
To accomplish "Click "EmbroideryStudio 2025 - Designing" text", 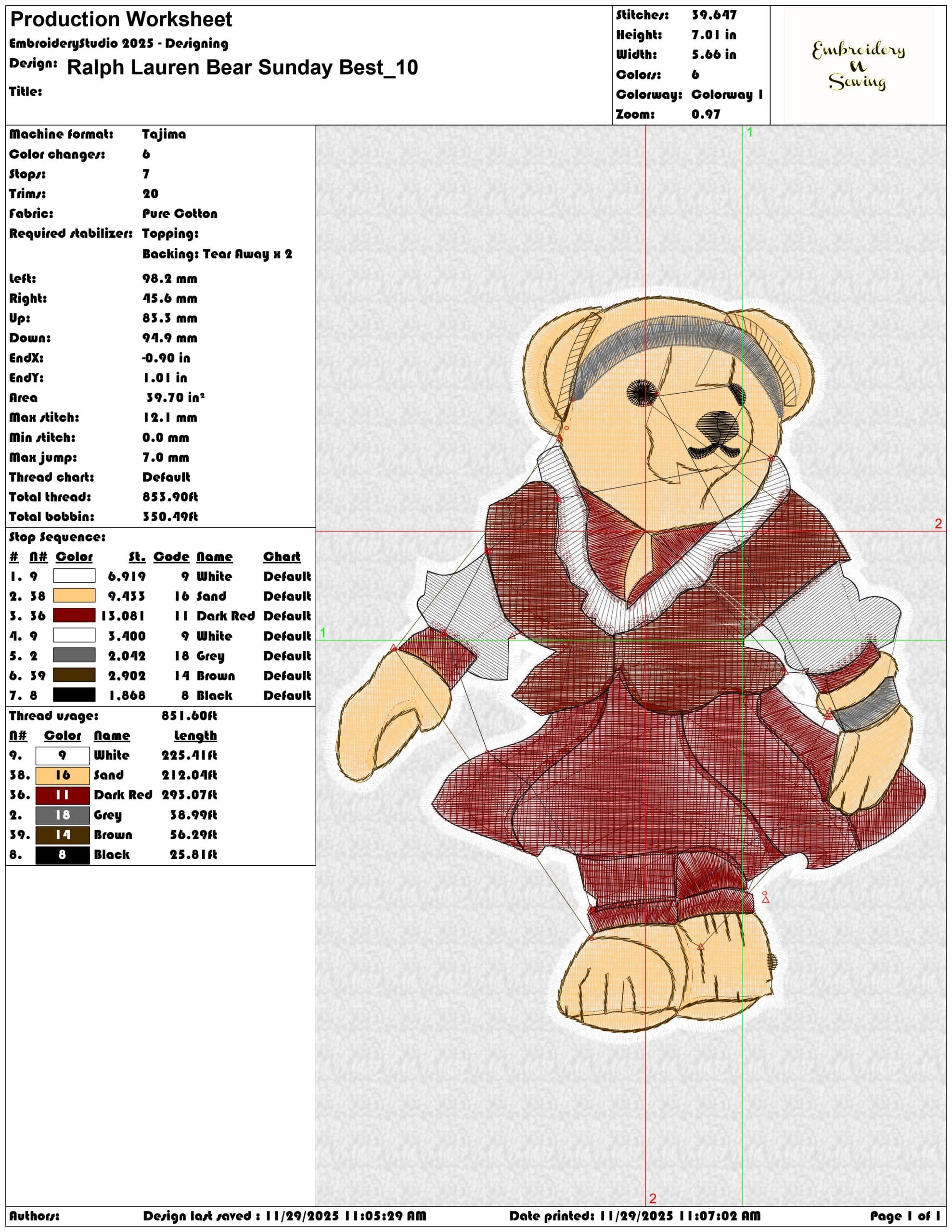I will [118, 43].
